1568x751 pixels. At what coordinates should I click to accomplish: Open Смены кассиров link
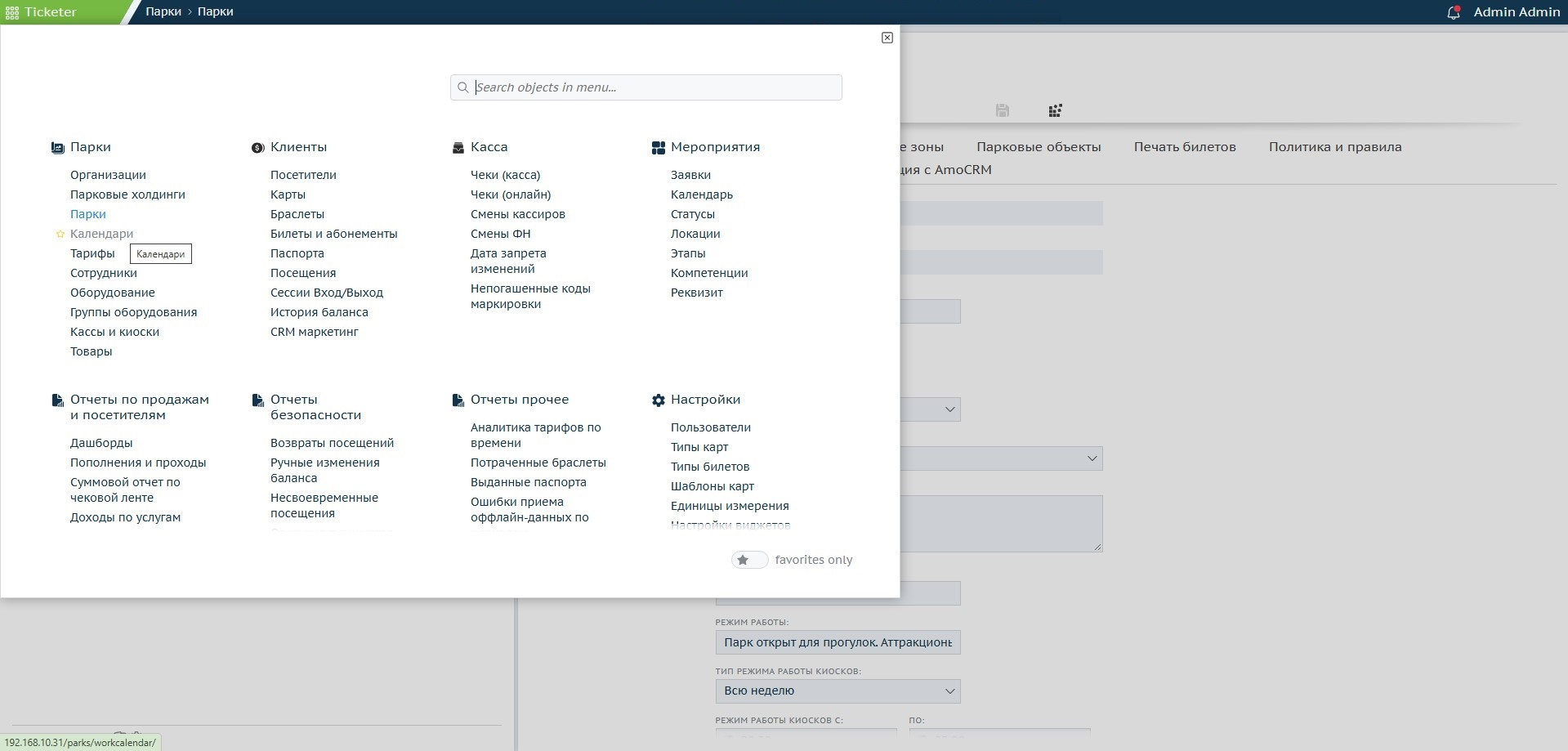[518, 214]
